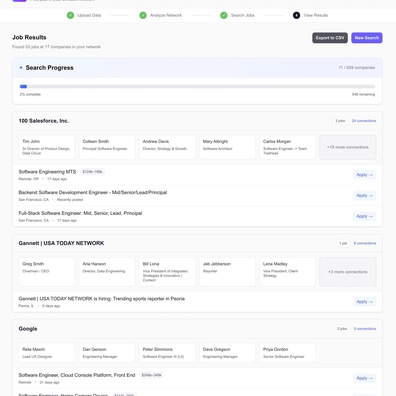The image size is (396, 396).
Task: Click the Software Engineering MTS job title
Action: point(47,172)
